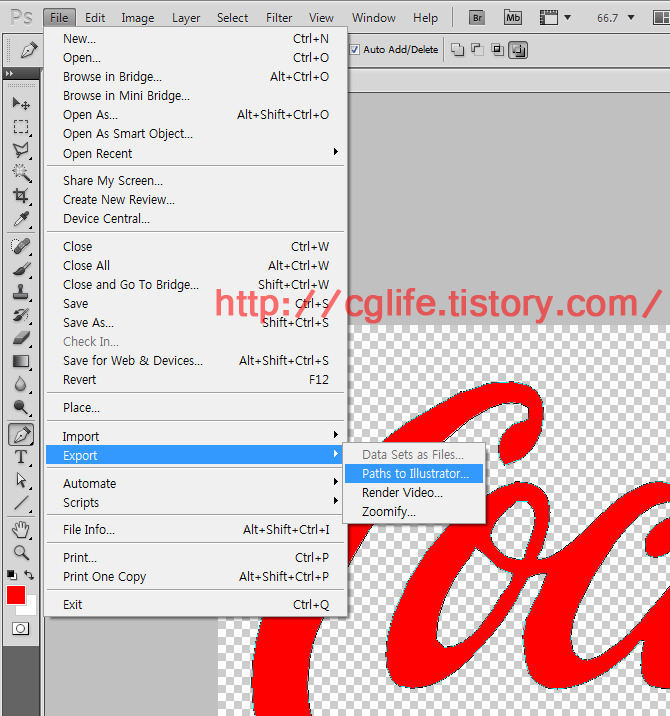Image resolution: width=670 pixels, height=716 pixels.
Task: Select the Healing Brush tool
Action: 21,246
